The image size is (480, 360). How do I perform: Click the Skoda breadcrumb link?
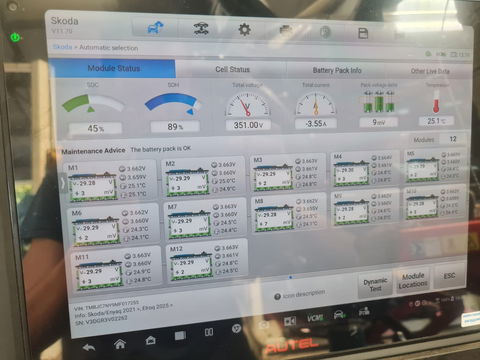(x=62, y=47)
